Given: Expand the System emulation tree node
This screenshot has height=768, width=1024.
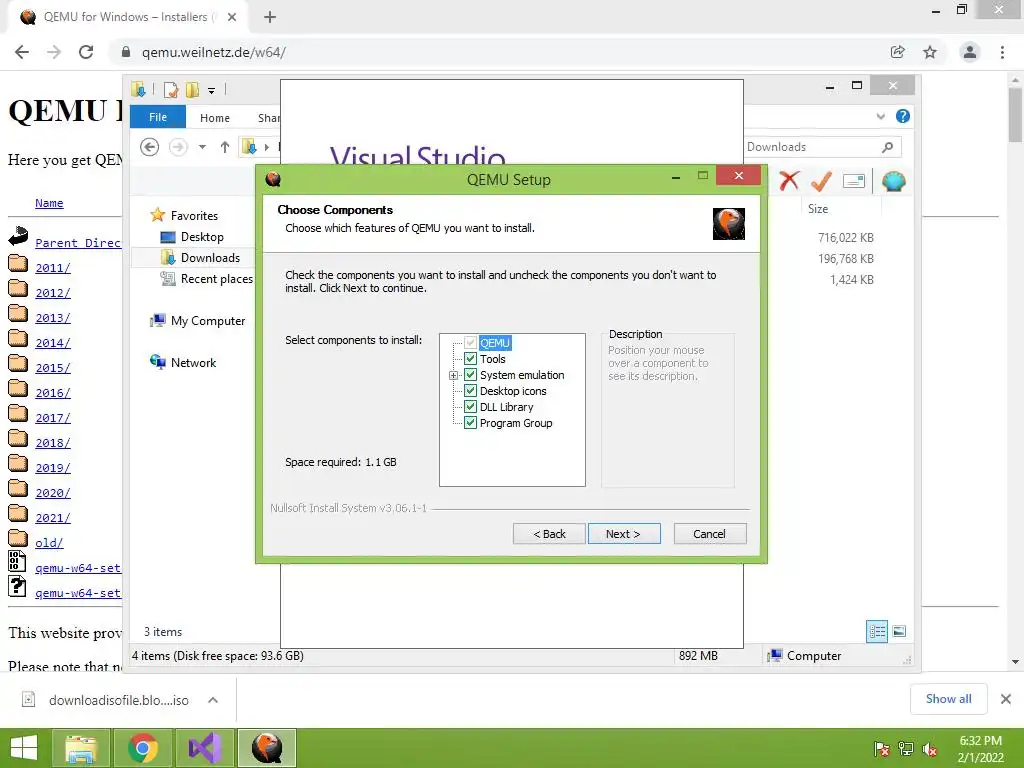Looking at the screenshot, I should pos(453,376).
